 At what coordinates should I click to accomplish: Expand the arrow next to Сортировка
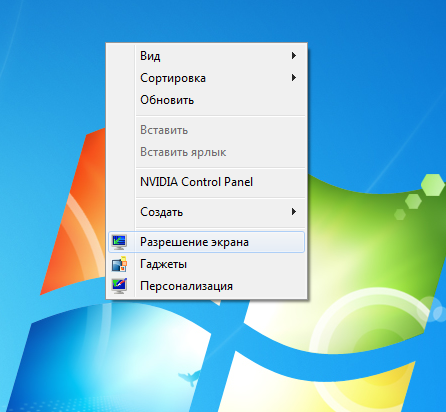point(294,78)
